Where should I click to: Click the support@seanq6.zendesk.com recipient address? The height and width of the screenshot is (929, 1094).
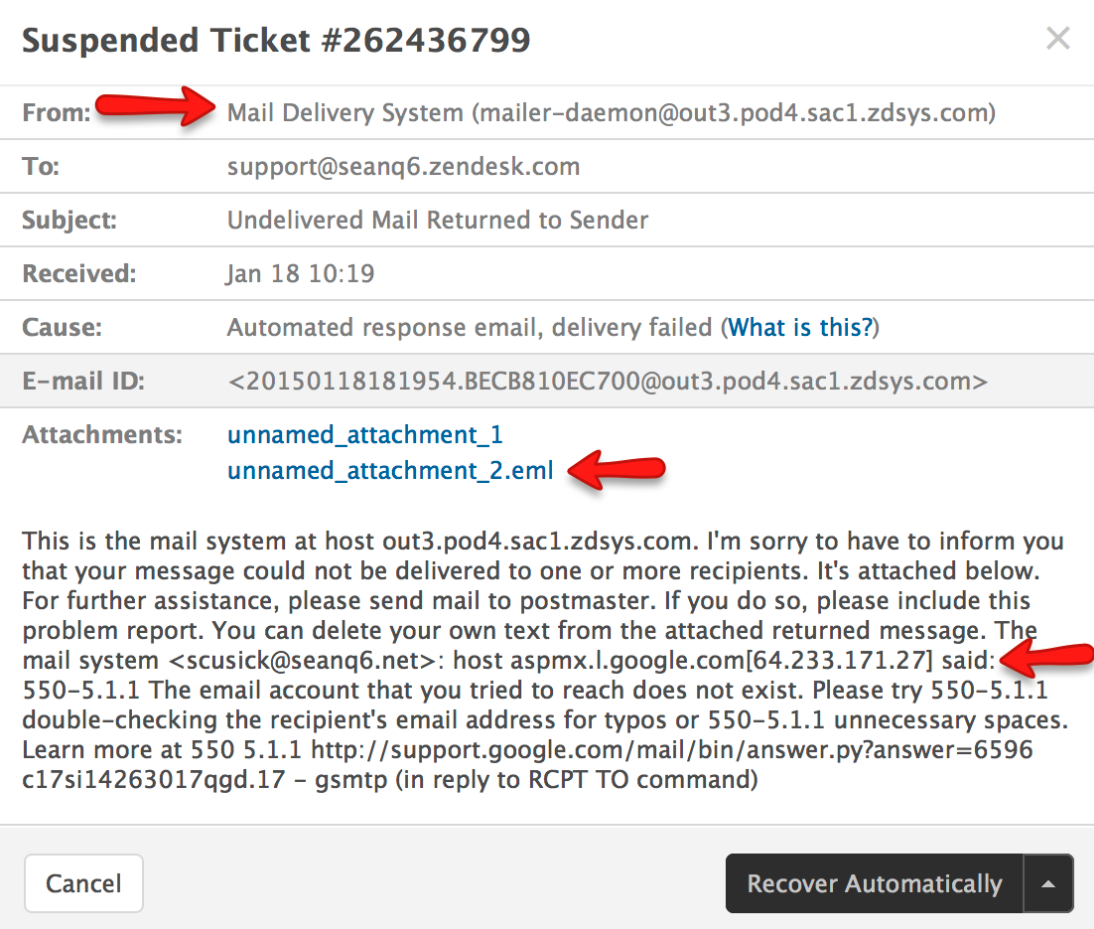point(403,167)
